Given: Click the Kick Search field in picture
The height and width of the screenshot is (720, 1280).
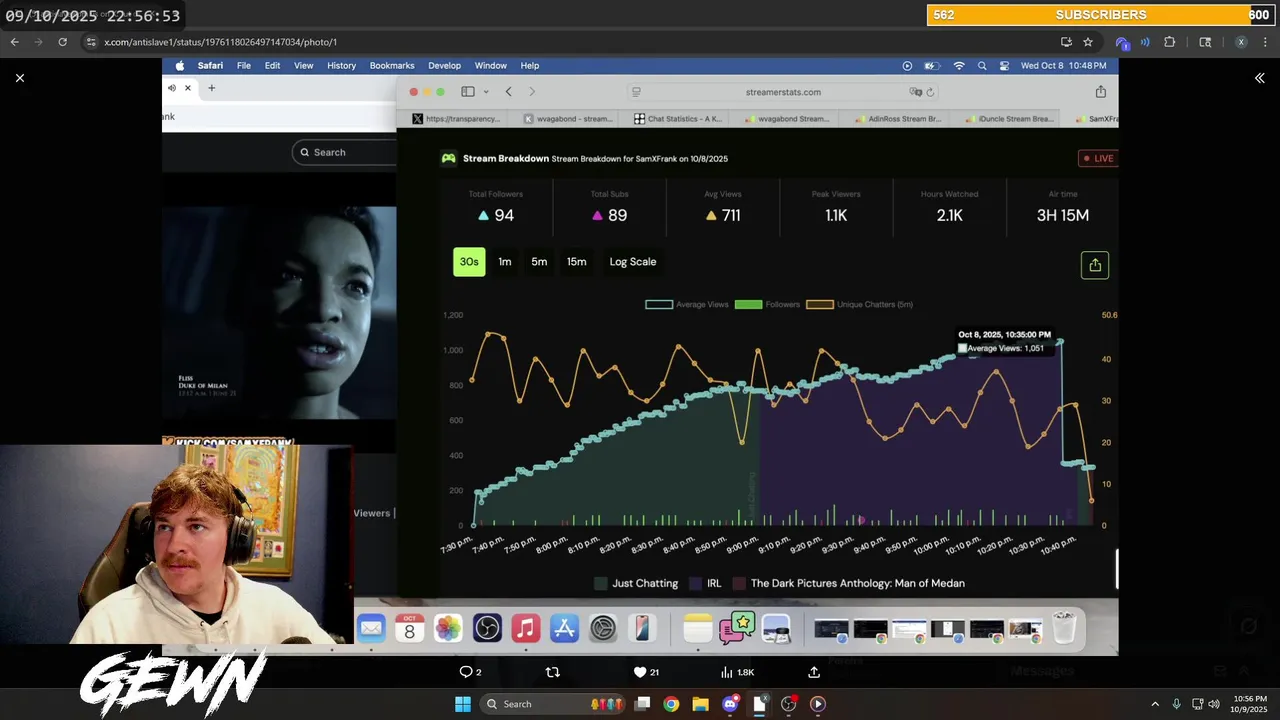Looking at the screenshot, I should pyautogui.click(x=345, y=152).
